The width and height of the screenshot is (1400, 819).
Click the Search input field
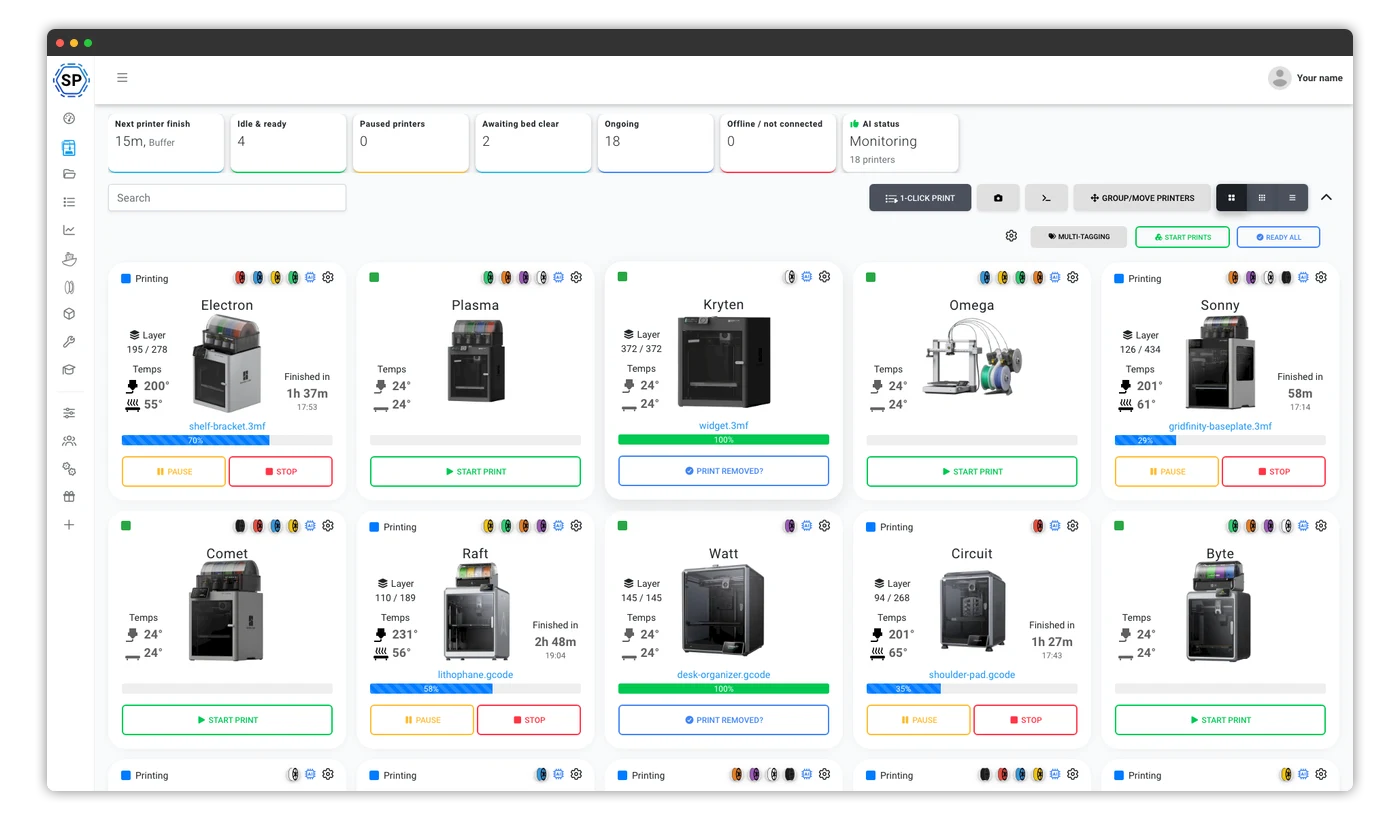(227, 198)
